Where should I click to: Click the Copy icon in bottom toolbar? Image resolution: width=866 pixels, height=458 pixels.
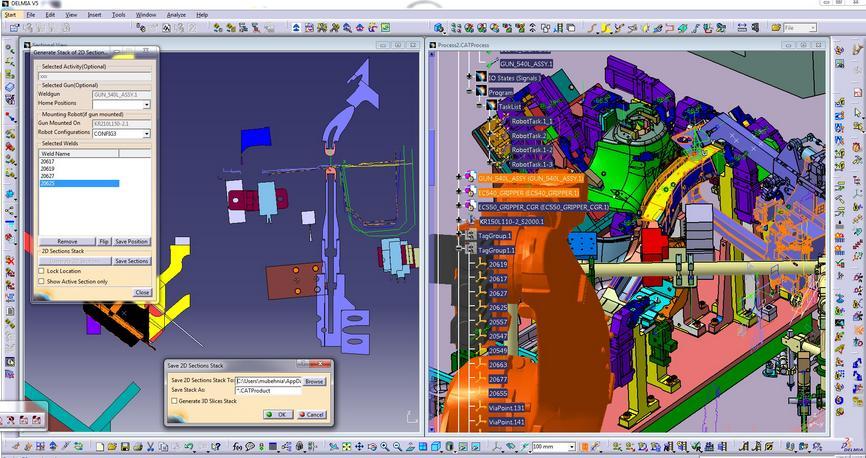163,446
